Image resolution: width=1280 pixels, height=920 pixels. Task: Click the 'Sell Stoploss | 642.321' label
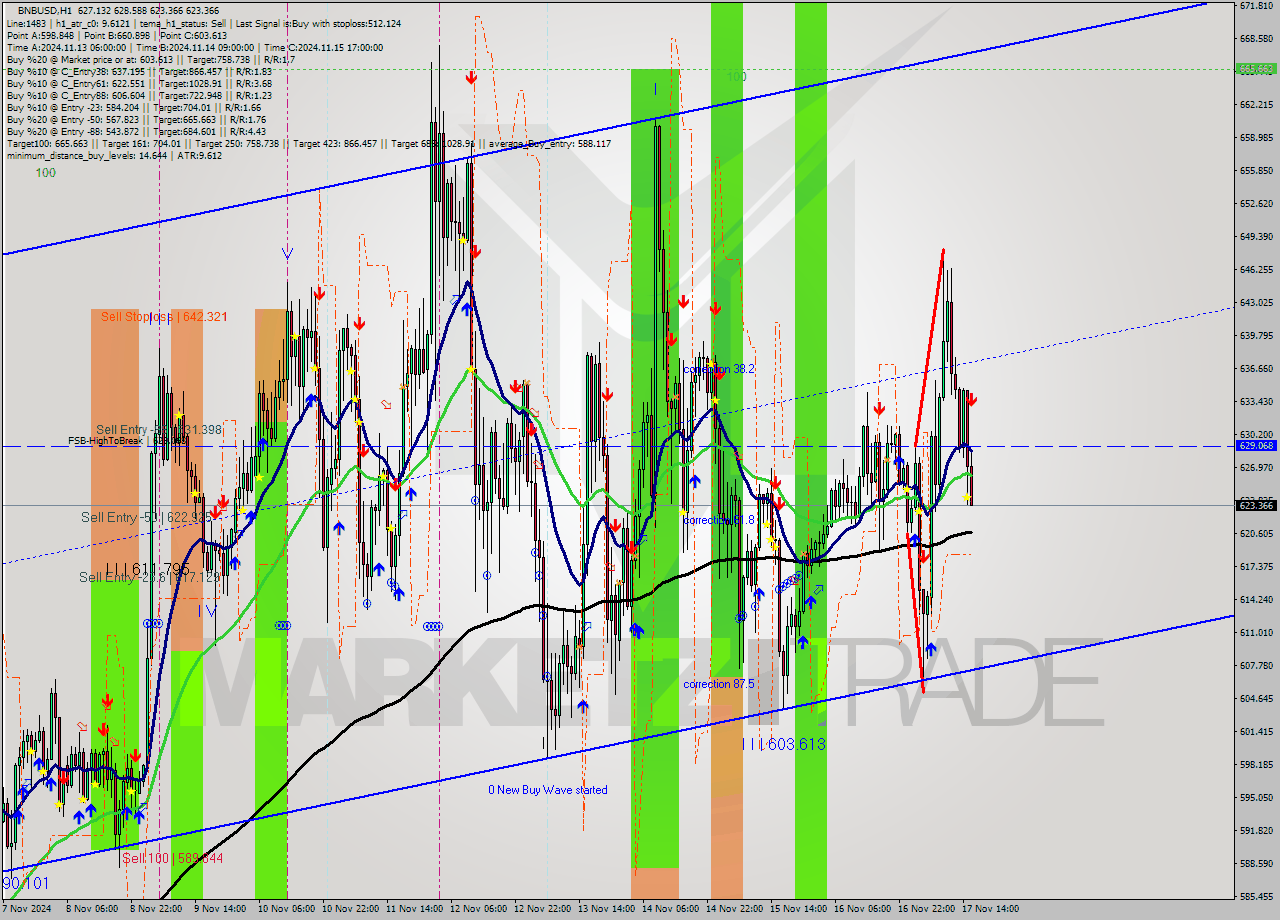pyautogui.click(x=164, y=317)
